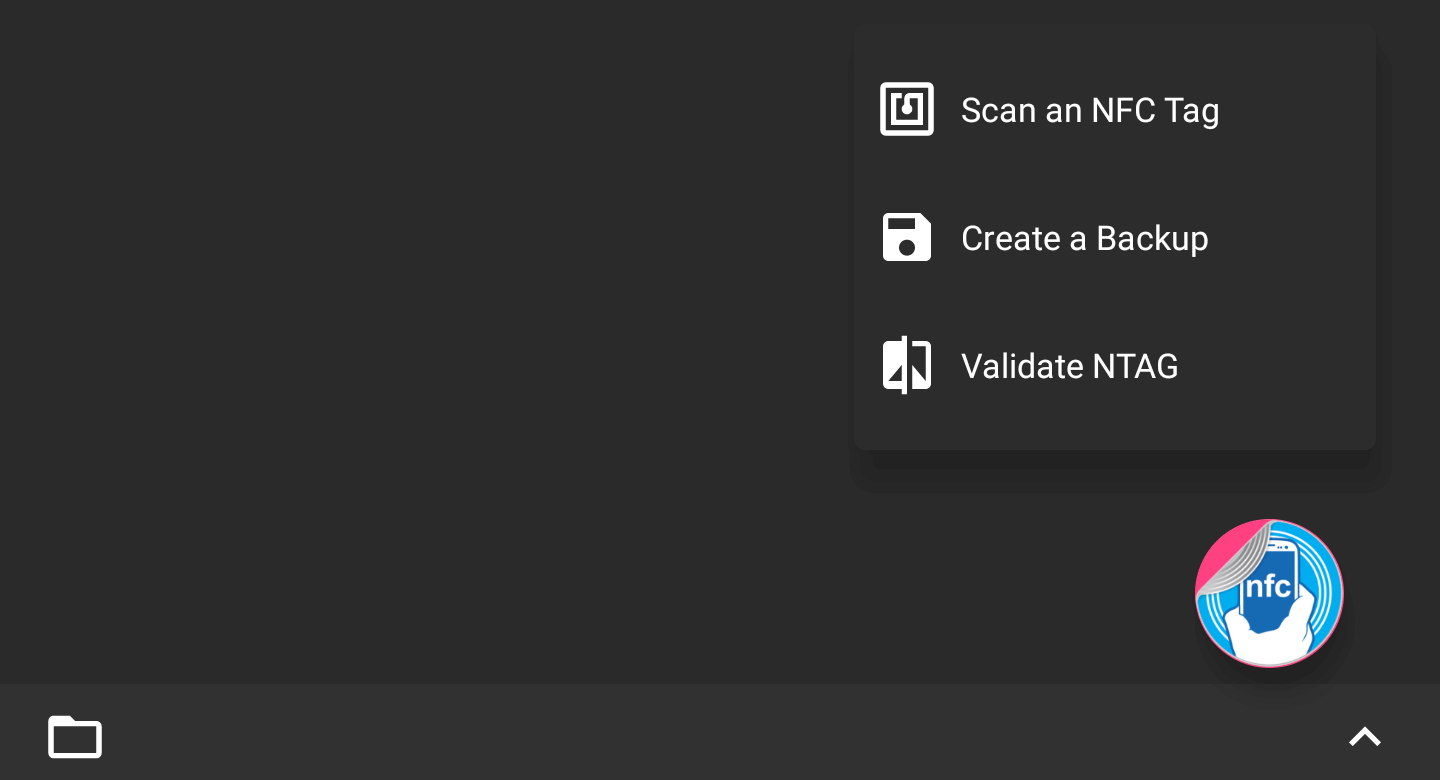This screenshot has height=780, width=1440.
Task: Browse files with the bottom-left folder button
Action: point(75,737)
